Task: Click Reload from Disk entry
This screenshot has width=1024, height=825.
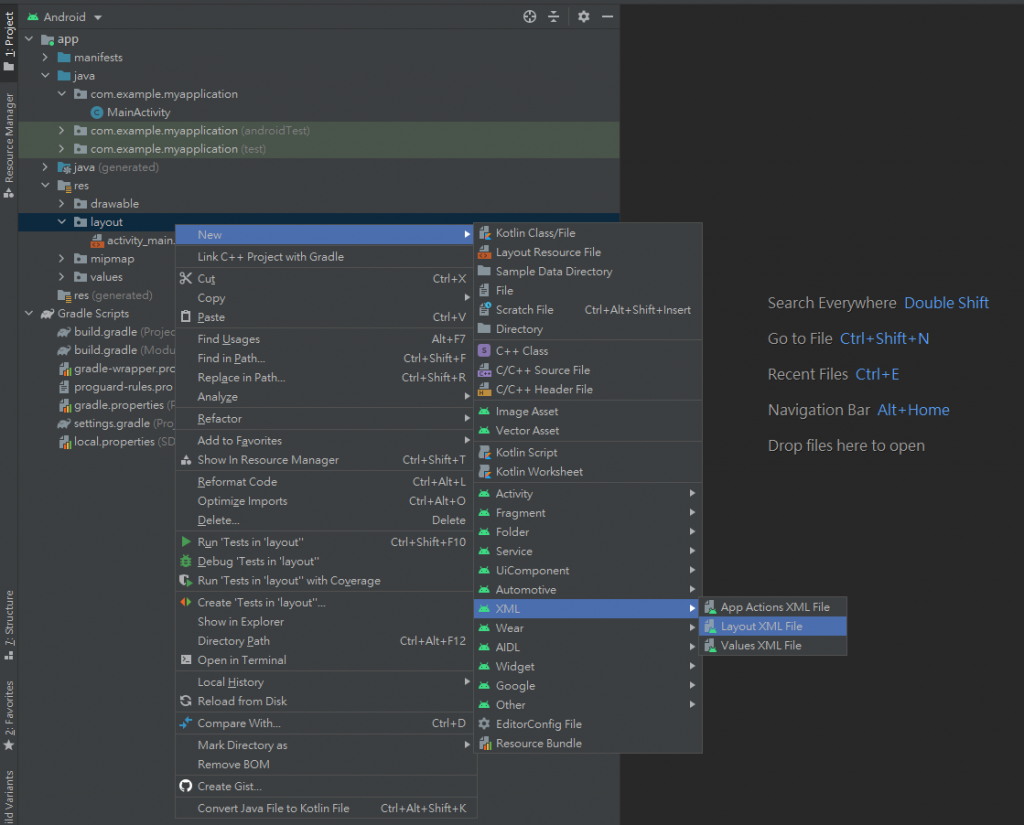Action: [326, 702]
